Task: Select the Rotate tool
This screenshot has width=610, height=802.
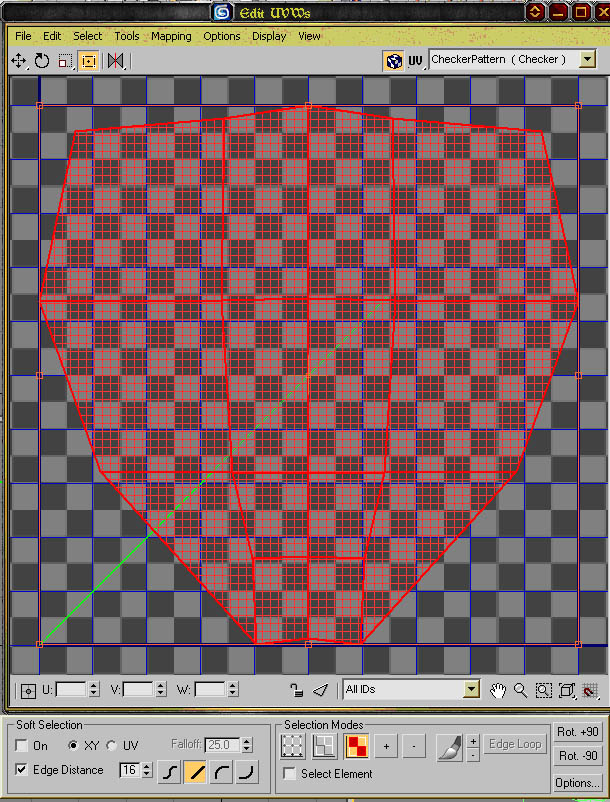Action: [42, 61]
